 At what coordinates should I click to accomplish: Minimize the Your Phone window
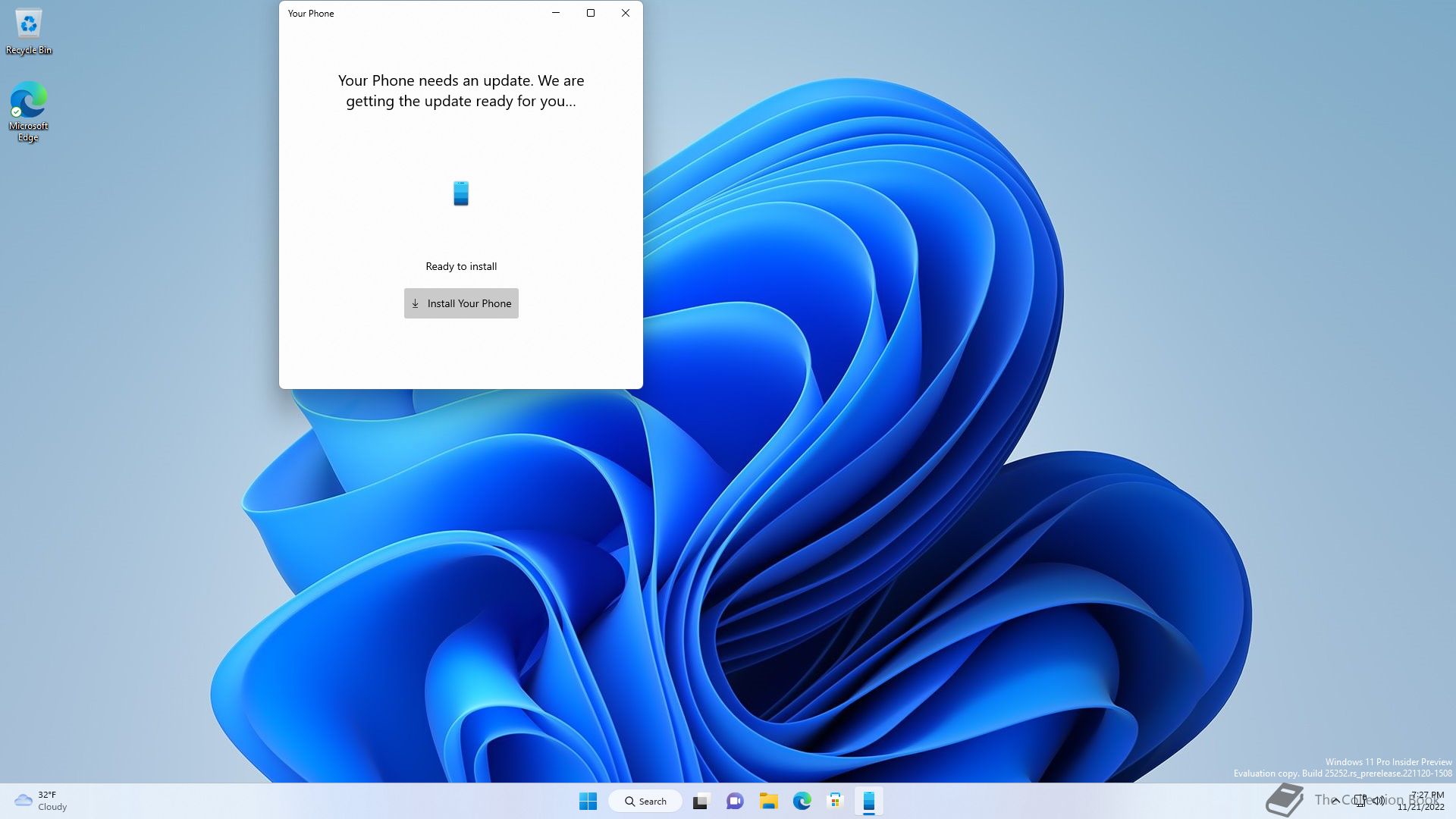coord(556,13)
